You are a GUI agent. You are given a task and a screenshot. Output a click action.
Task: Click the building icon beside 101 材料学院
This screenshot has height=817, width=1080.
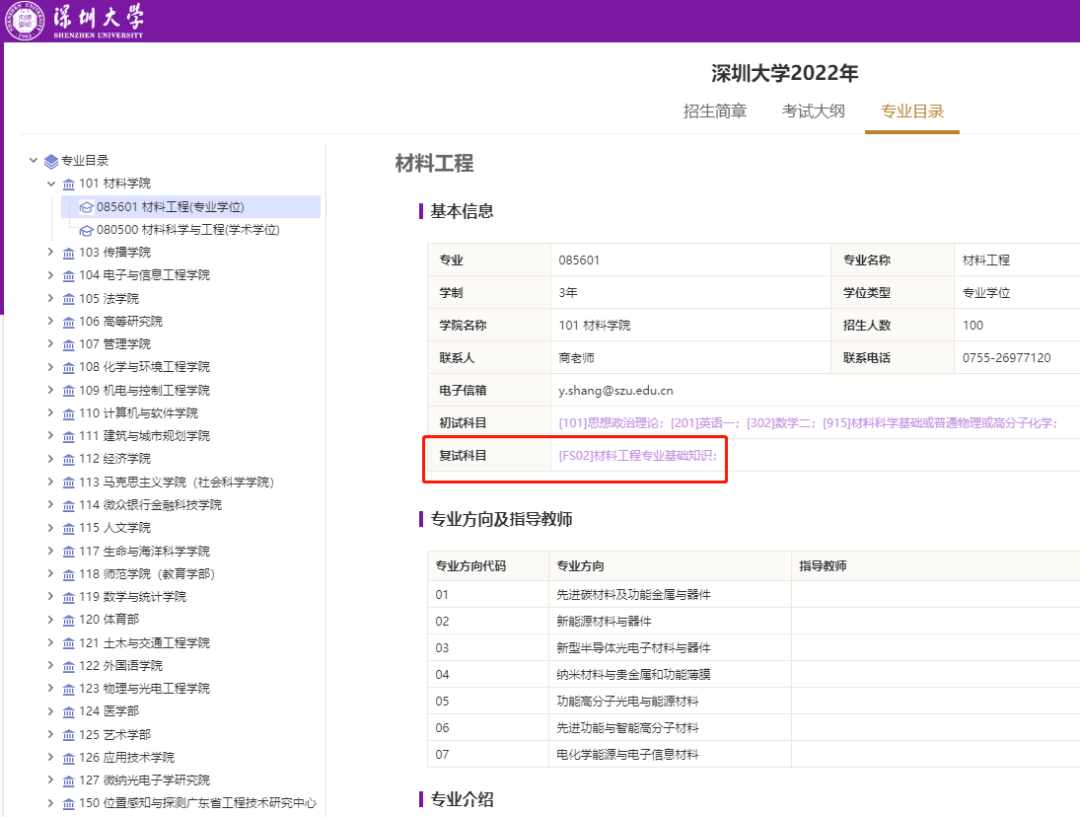coord(69,184)
